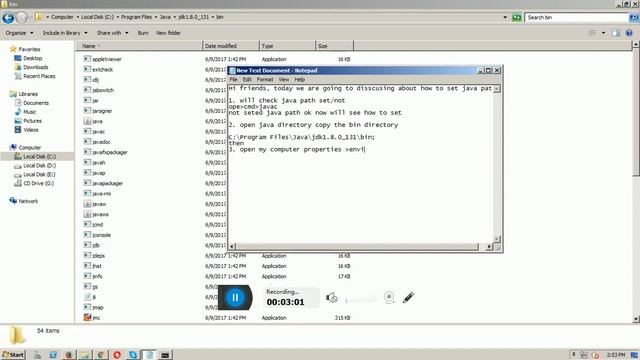Open Pictures library

pyautogui.click(x=32, y=121)
